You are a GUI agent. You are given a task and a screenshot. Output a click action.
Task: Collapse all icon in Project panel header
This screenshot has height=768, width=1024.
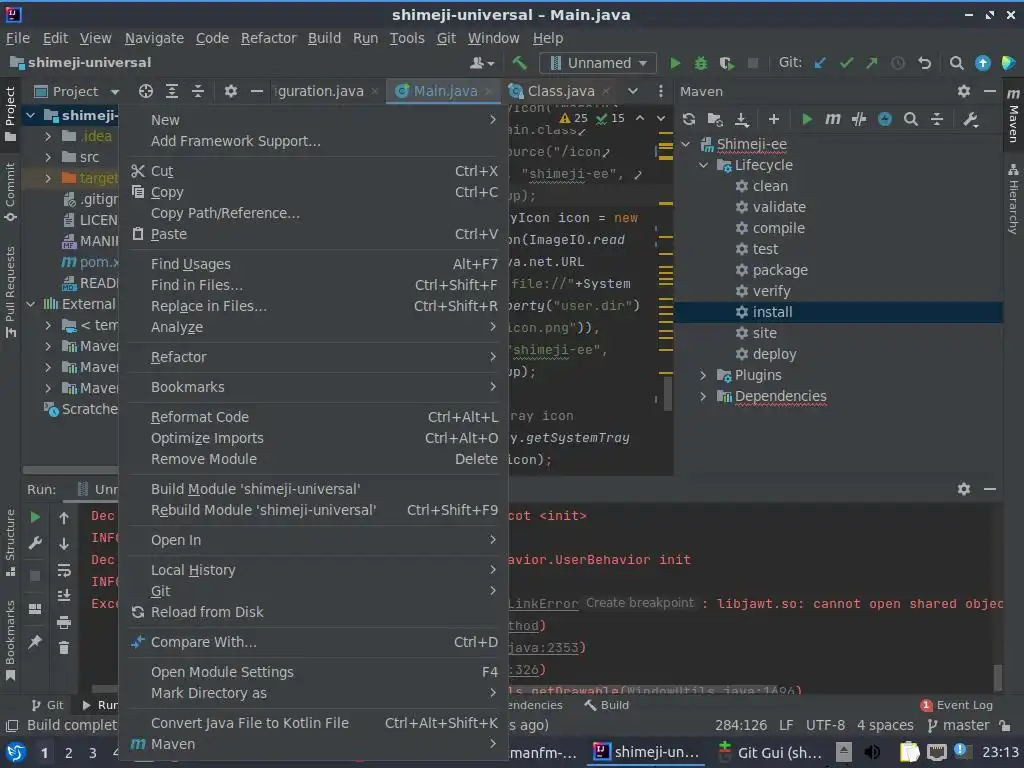pos(197,91)
